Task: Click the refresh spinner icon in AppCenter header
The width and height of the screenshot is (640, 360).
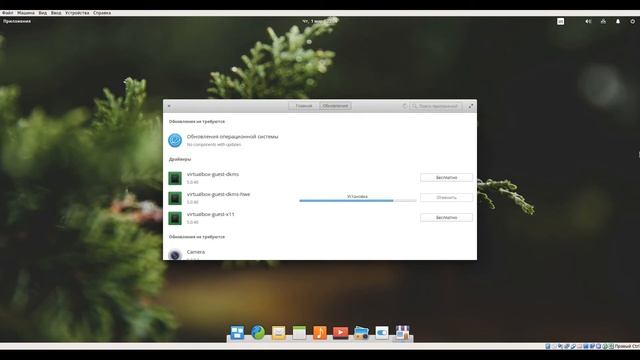Action: (x=404, y=106)
